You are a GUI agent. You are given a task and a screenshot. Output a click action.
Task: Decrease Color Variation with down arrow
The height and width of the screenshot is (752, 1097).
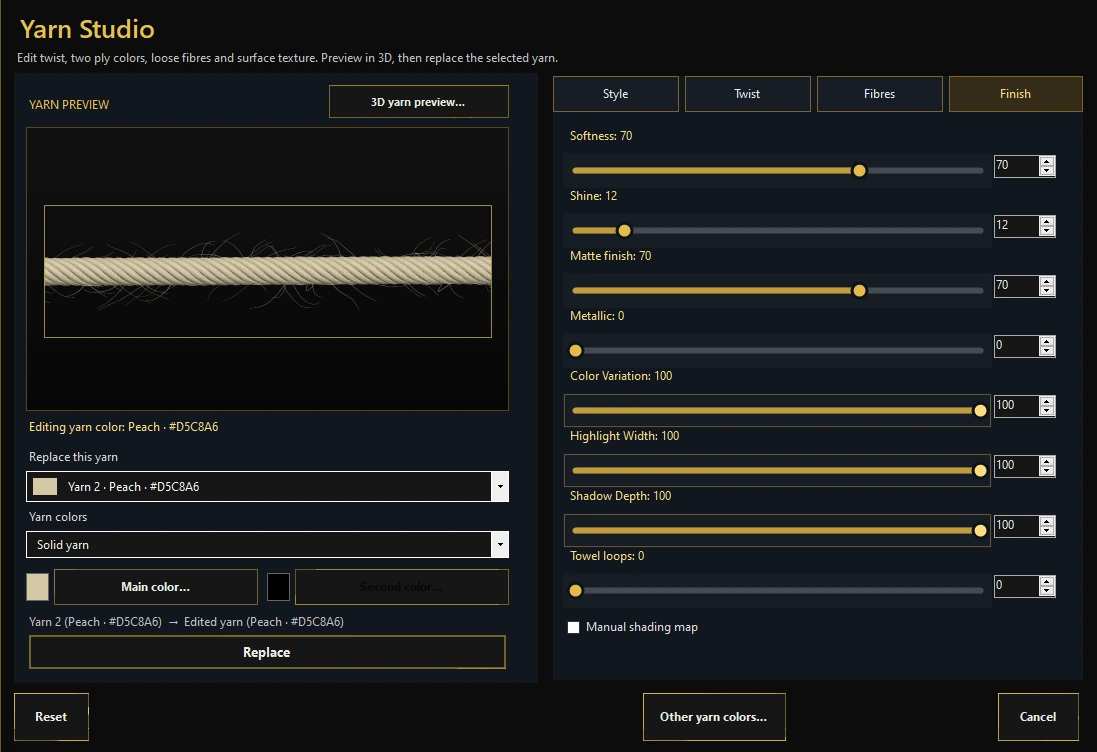[x=1047, y=411]
